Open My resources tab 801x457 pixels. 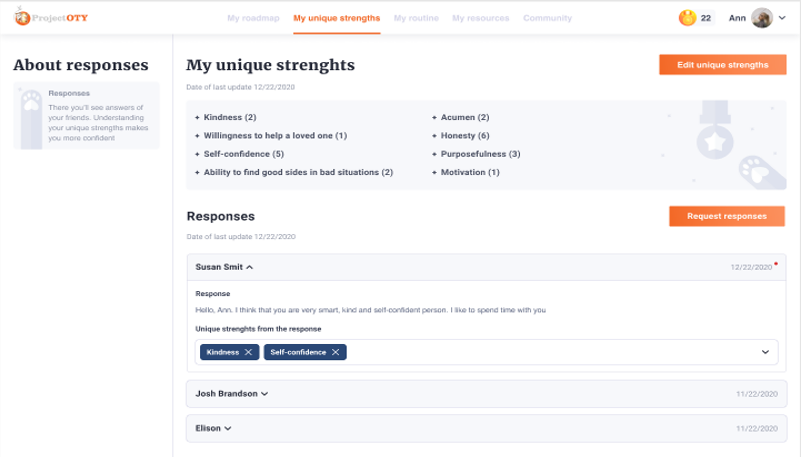tap(481, 18)
